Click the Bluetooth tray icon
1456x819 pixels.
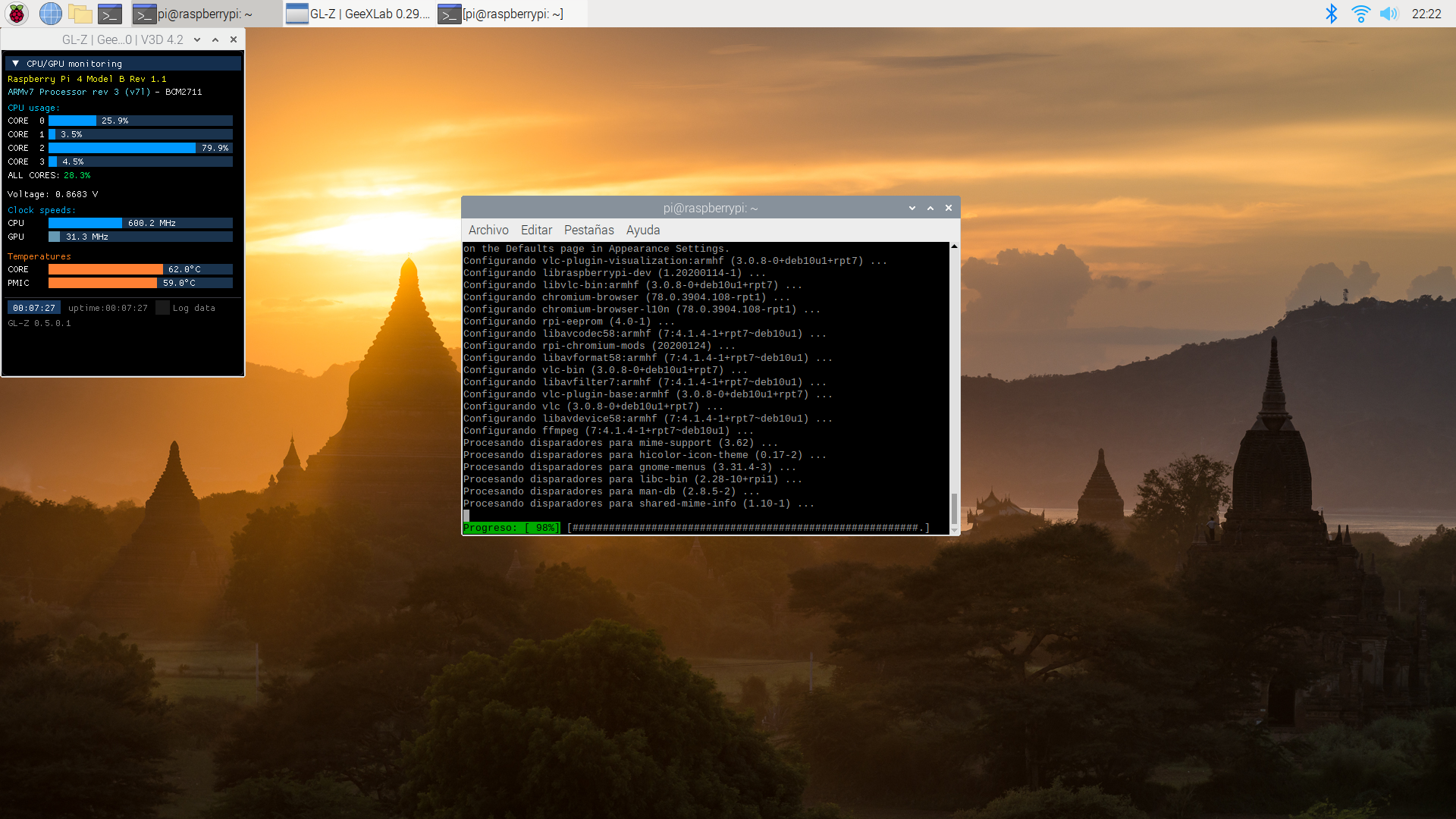[1331, 14]
